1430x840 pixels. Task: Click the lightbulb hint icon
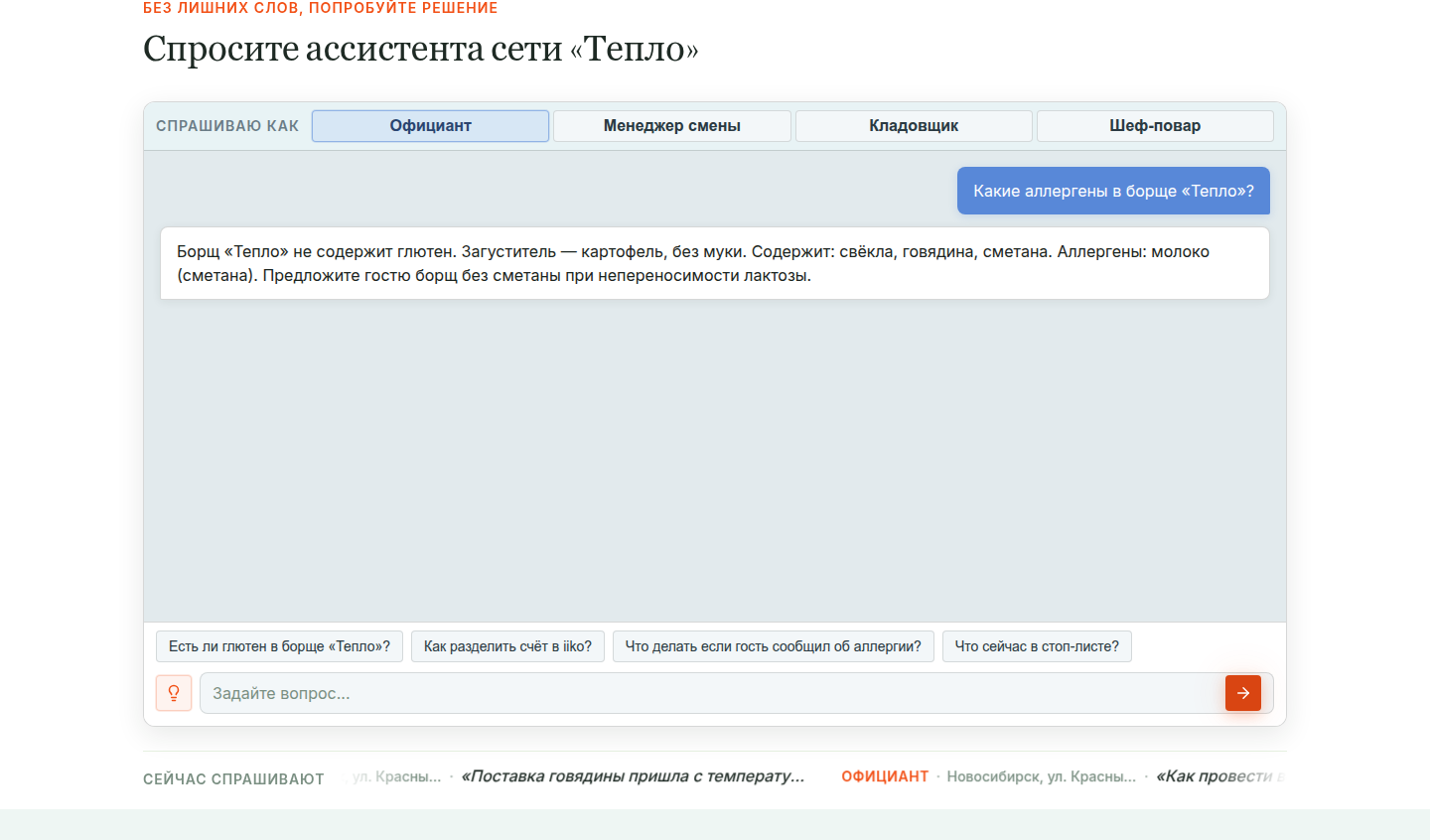174,693
